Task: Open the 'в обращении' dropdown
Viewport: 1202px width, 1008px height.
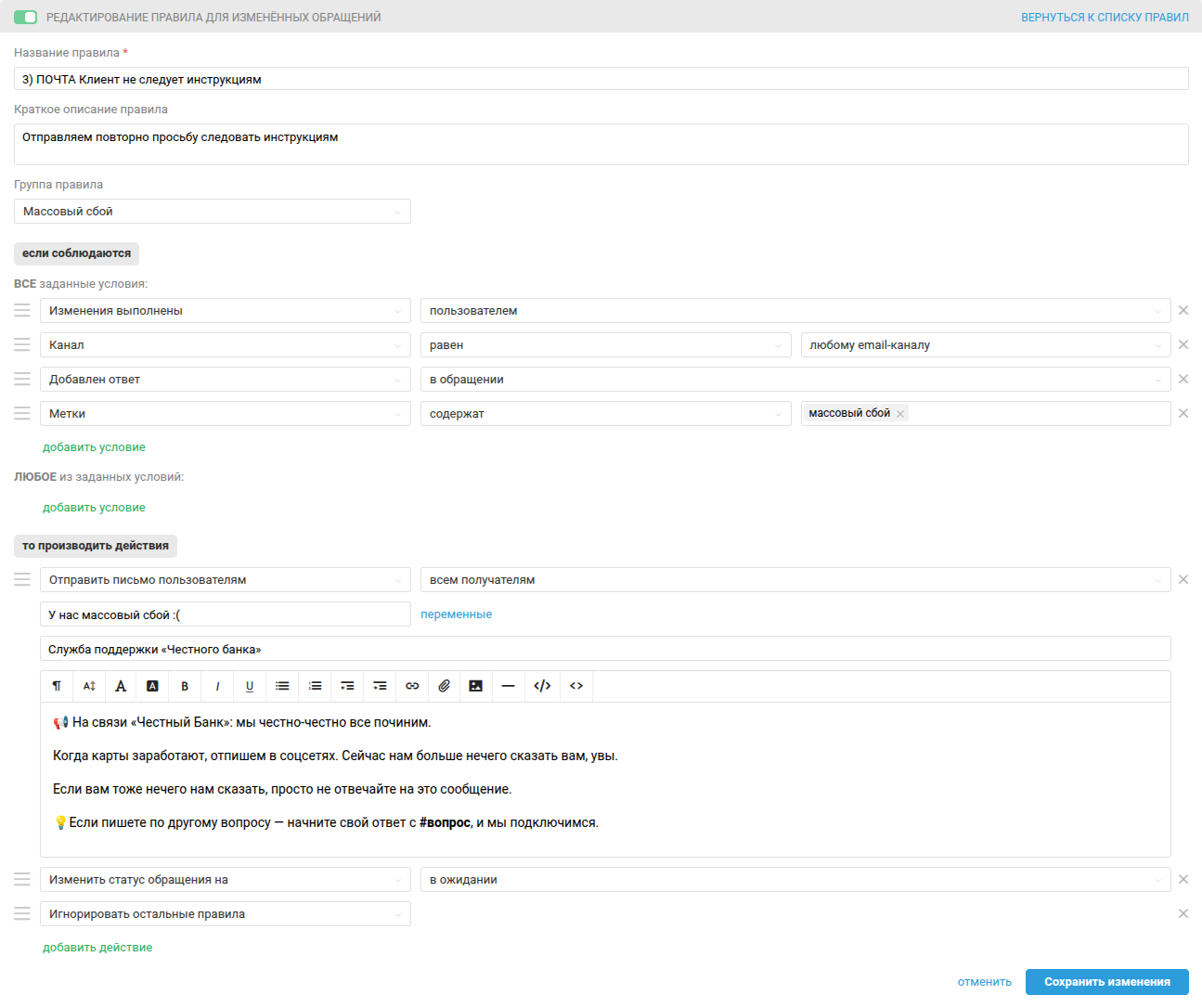Action: click(795, 380)
